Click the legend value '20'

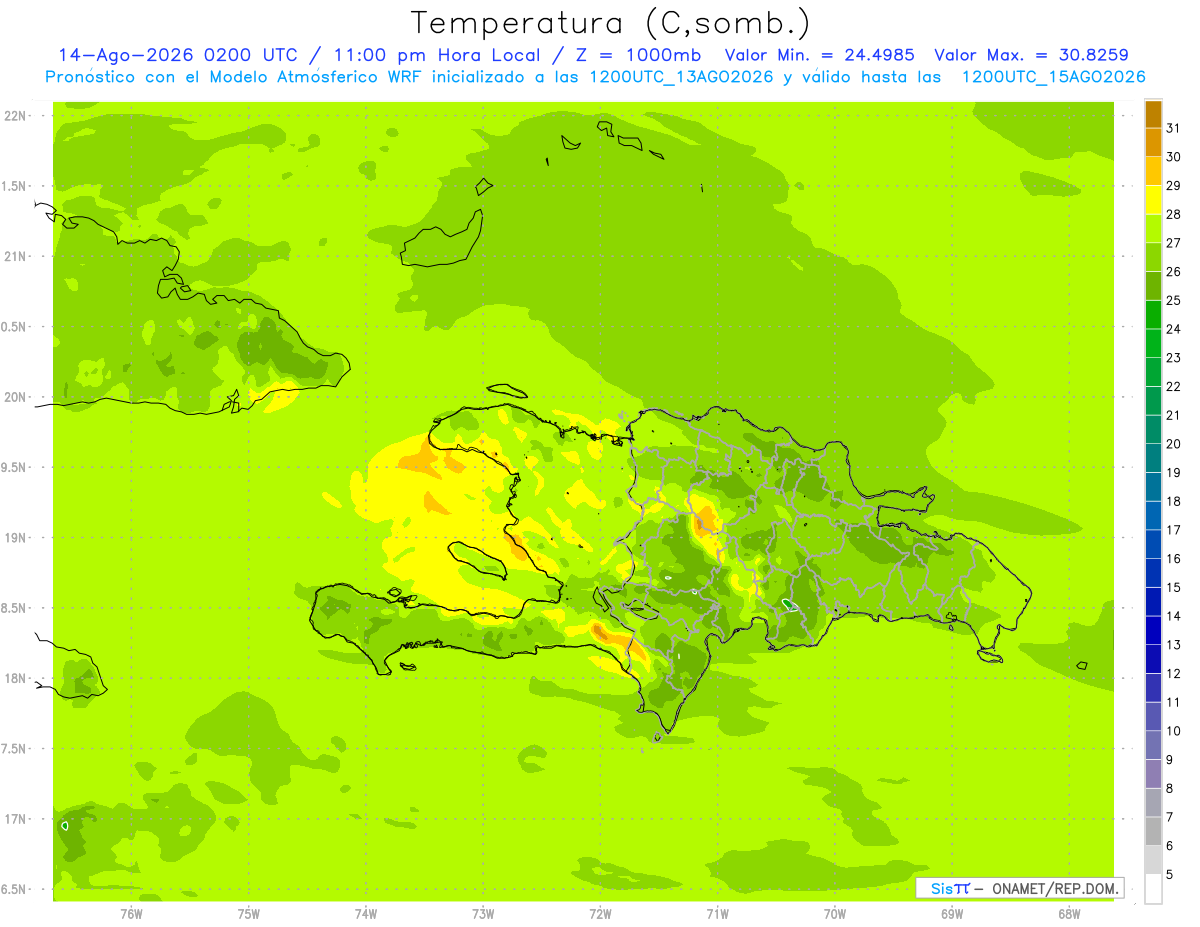[1173, 444]
